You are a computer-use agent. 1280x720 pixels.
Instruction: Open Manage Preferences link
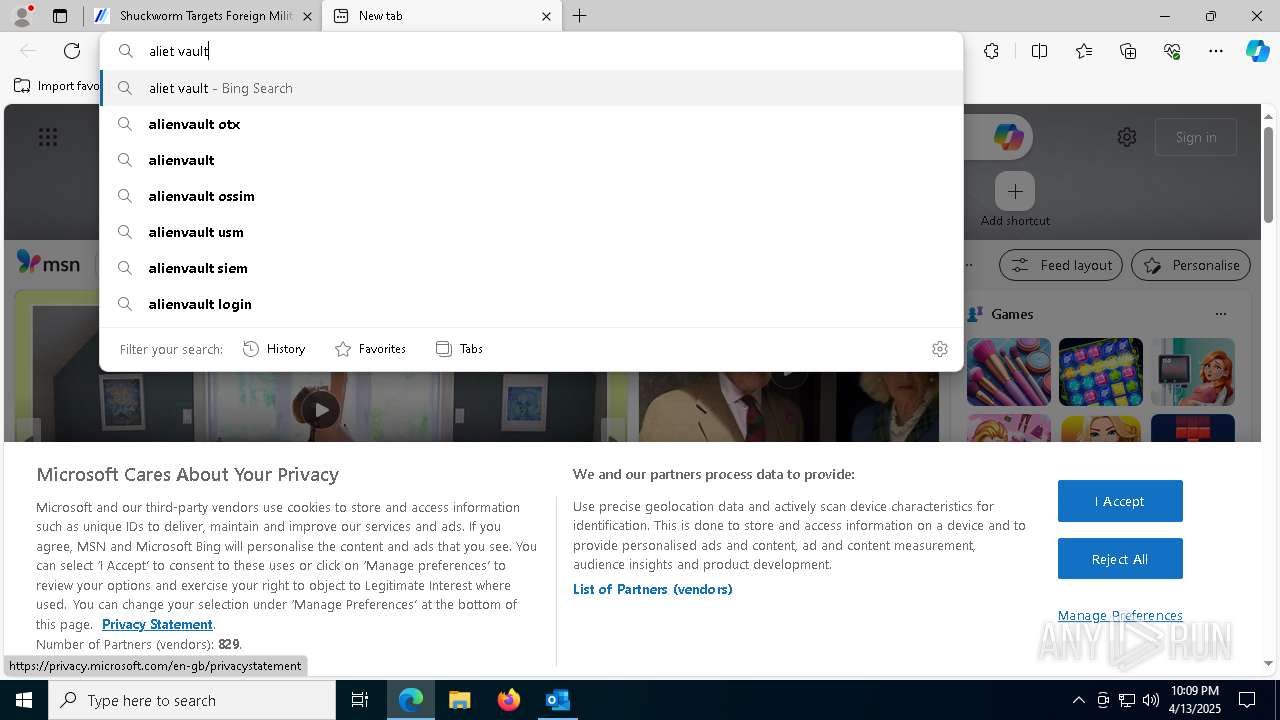tap(1120, 615)
